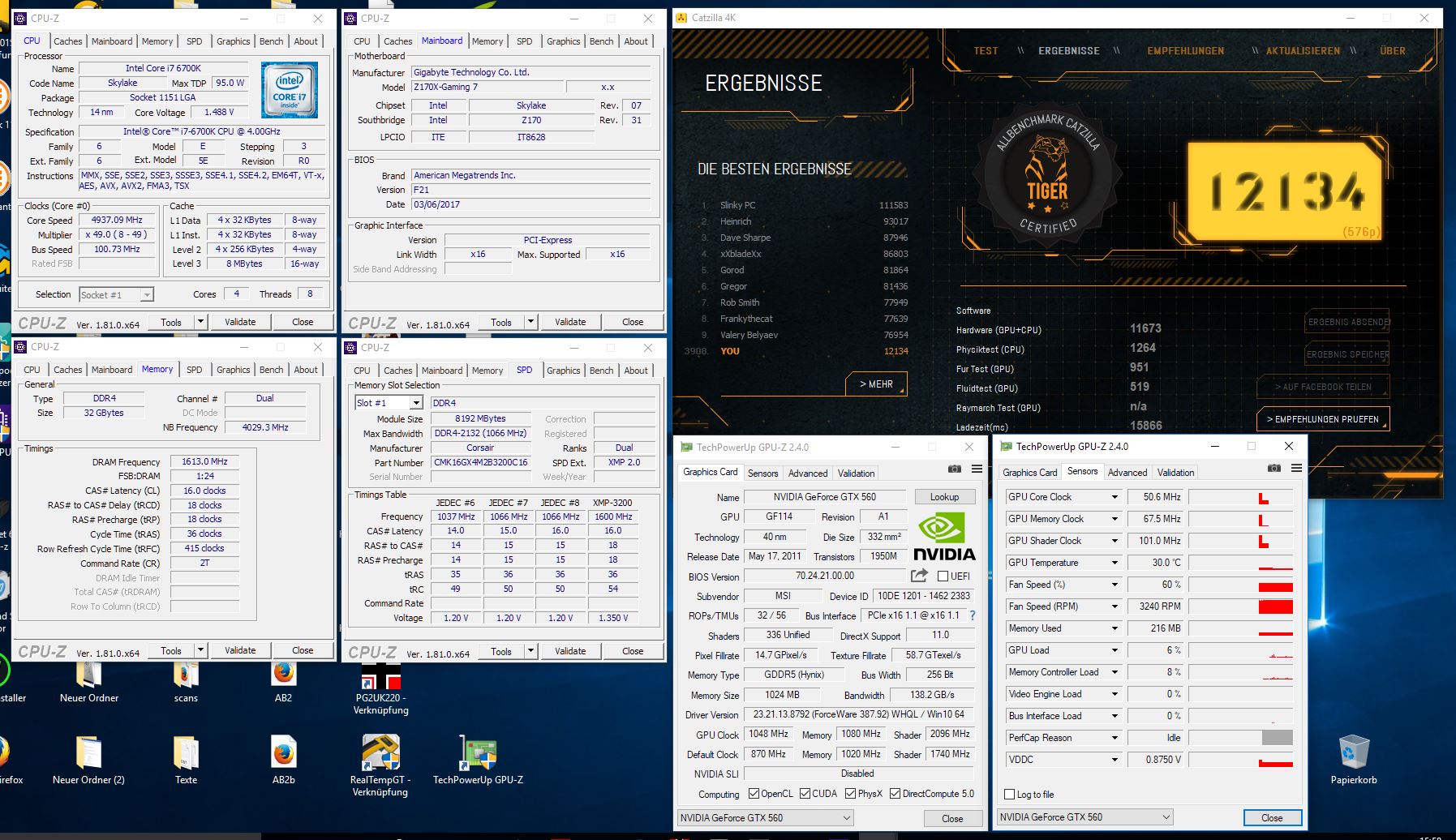1456x840 pixels.
Task: Select the PG2UK220 Verknüpfung desktop icon
Action: (380, 689)
